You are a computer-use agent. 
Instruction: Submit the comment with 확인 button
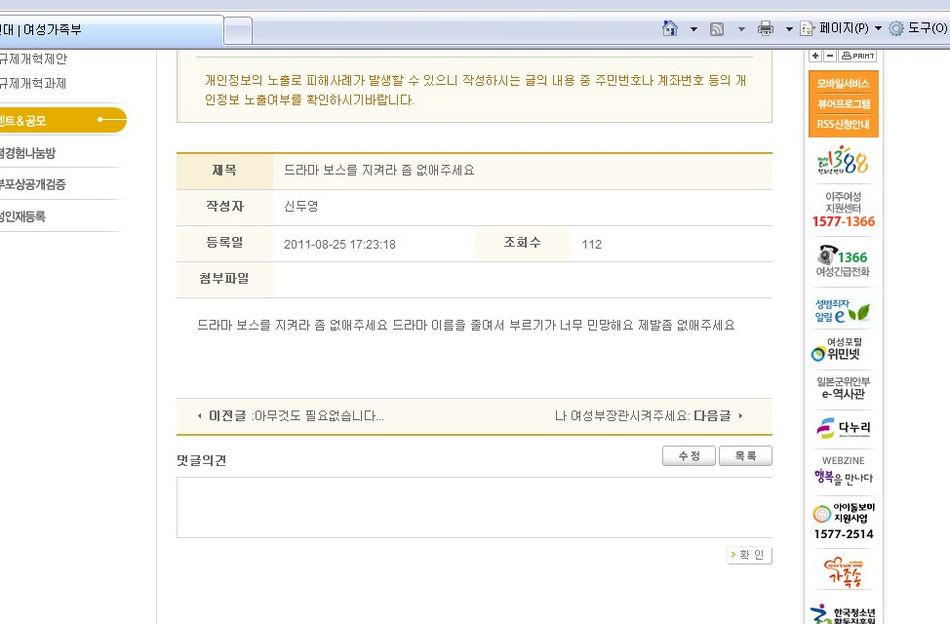[x=749, y=555]
